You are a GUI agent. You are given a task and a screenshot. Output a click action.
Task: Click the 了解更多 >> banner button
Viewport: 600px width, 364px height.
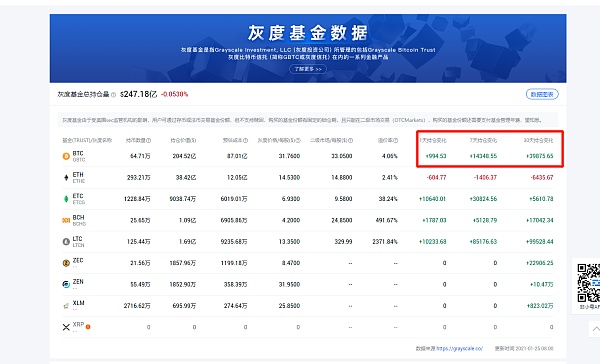[308, 69]
